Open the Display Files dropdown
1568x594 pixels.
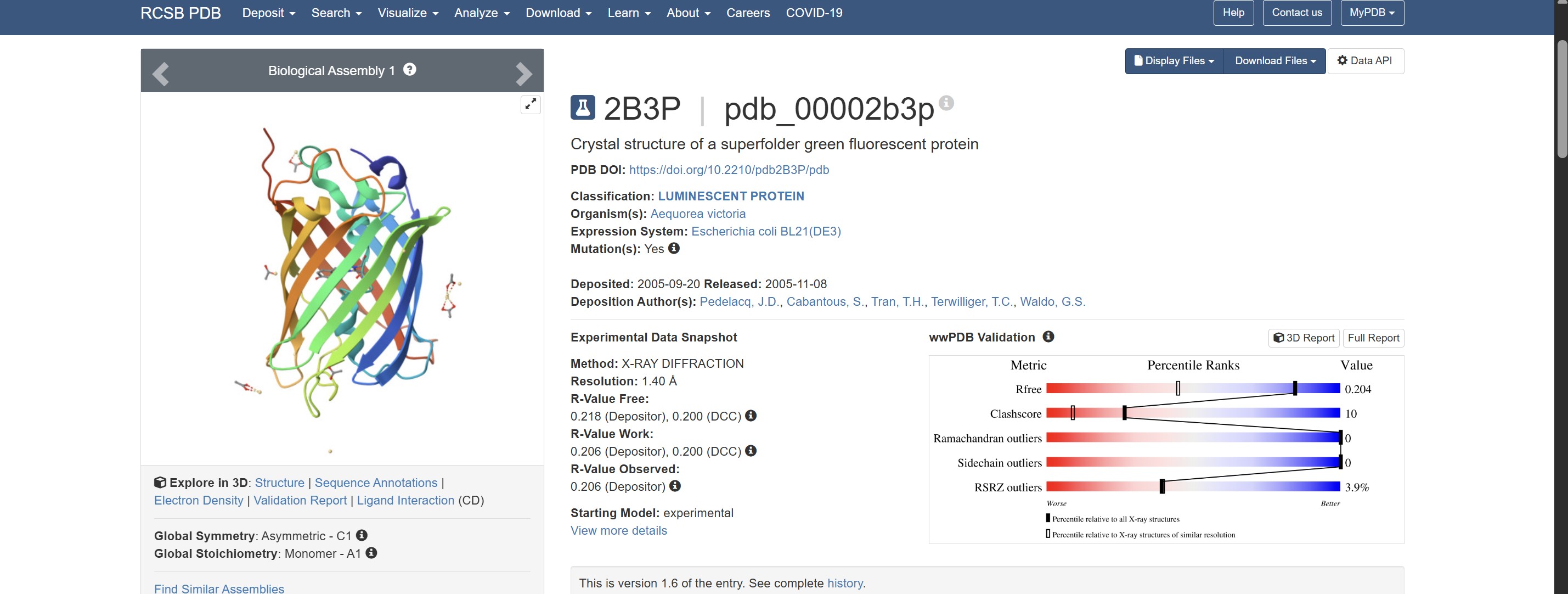[x=1174, y=60]
